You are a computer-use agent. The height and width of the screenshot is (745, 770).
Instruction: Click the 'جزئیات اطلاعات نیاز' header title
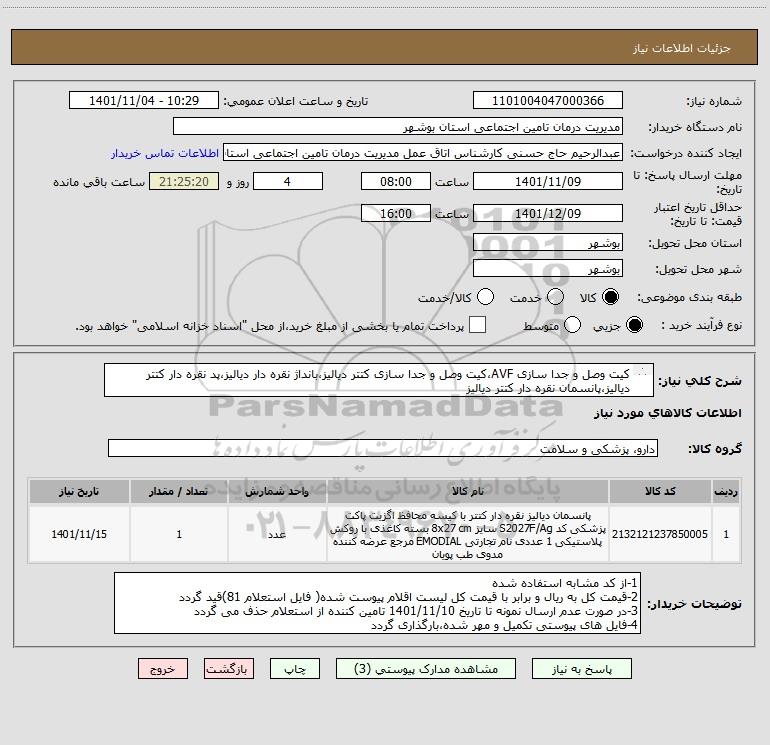pyautogui.click(x=682, y=48)
